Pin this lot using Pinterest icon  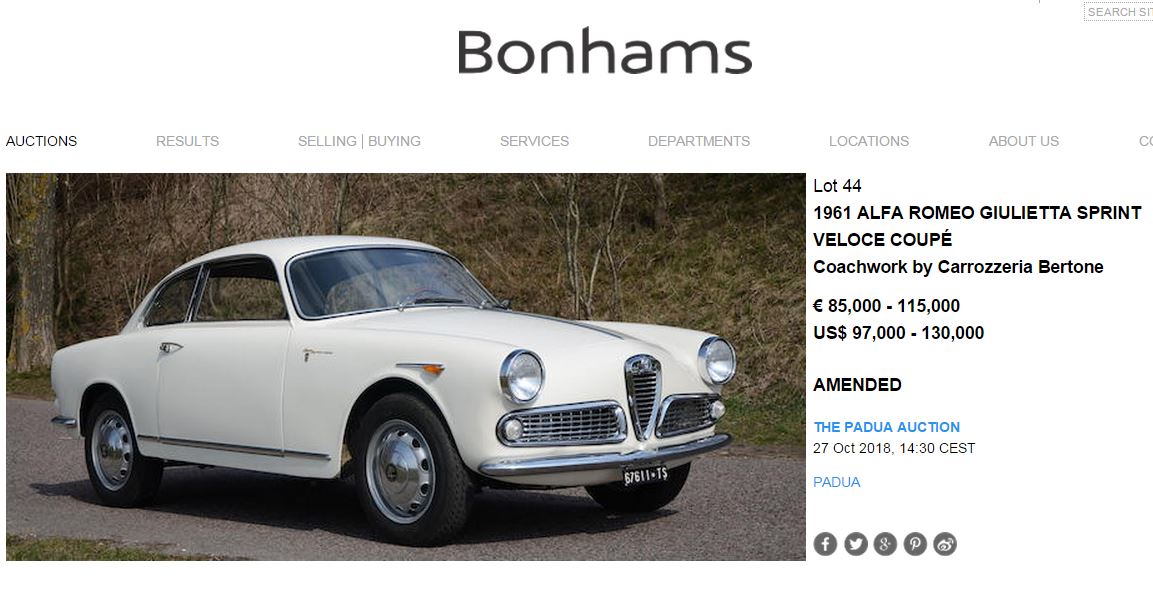[x=915, y=544]
